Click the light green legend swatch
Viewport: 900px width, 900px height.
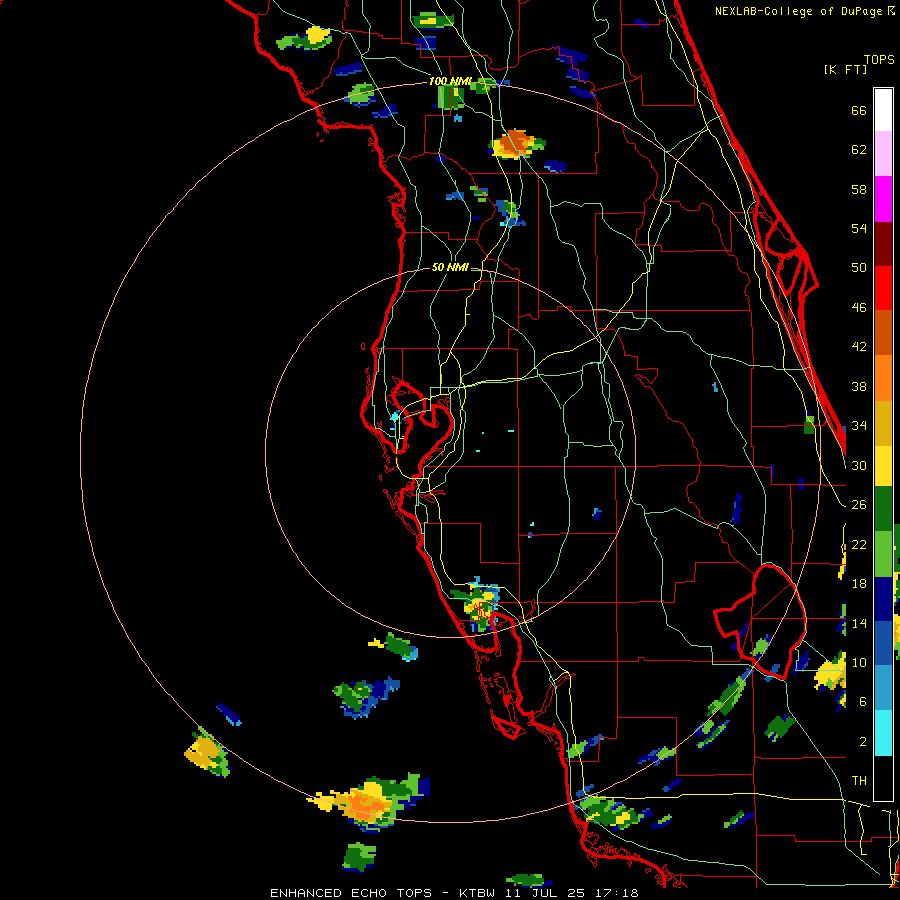tap(883, 554)
